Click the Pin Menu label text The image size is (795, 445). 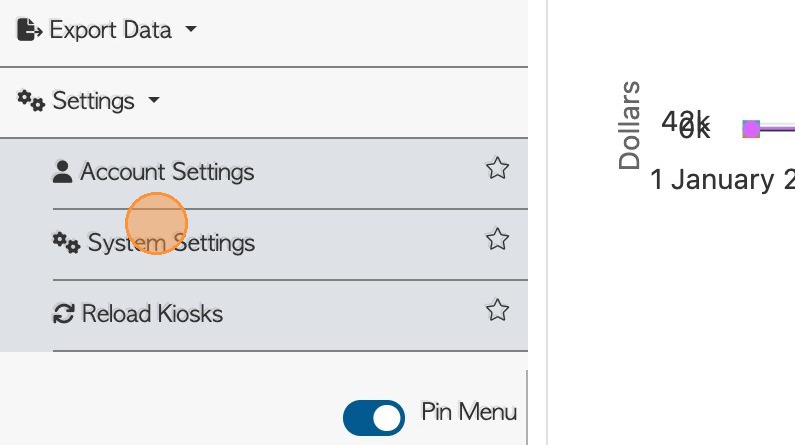(469, 412)
